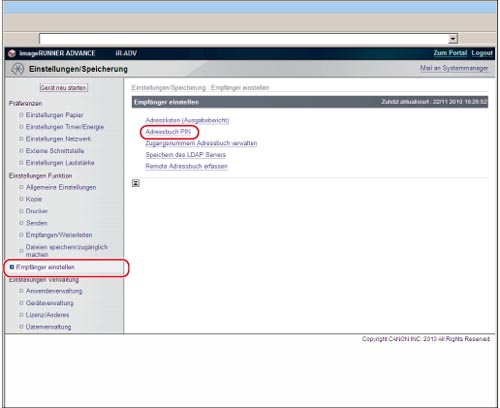Viewport: 500px width, 408px height.
Task: Click inside the browser address field
Action: pyautogui.click(x=244, y=39)
